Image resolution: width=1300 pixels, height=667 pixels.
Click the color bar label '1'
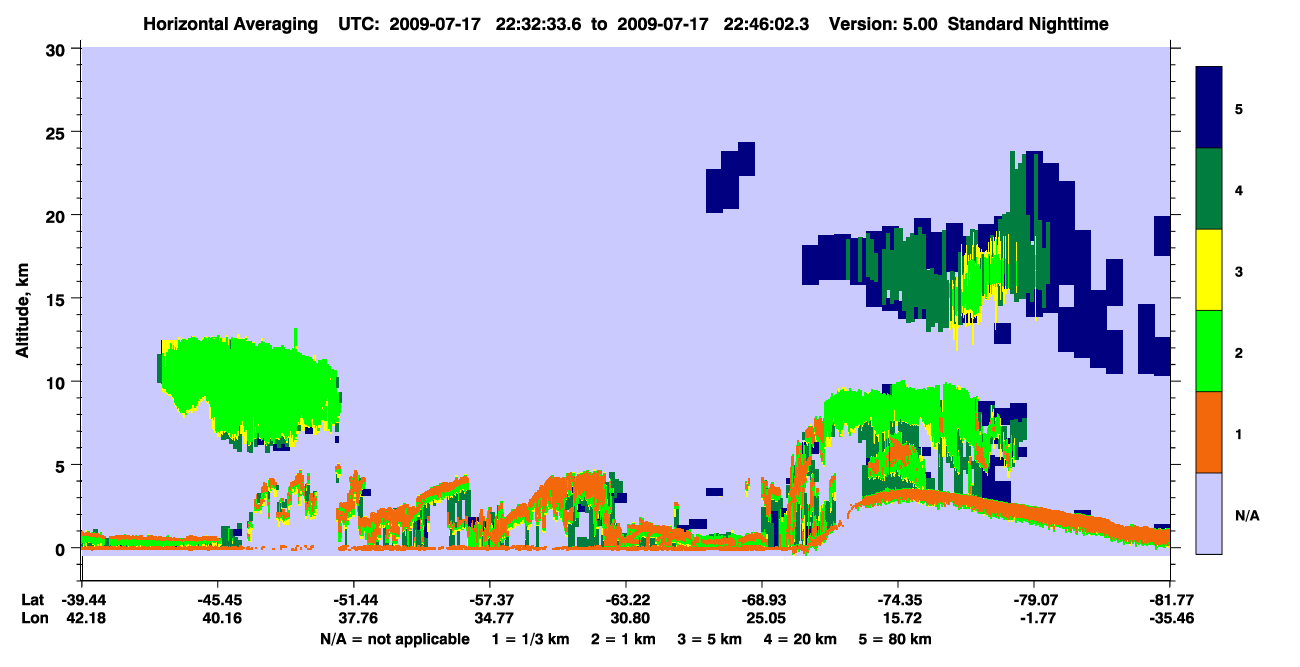coord(1239,433)
